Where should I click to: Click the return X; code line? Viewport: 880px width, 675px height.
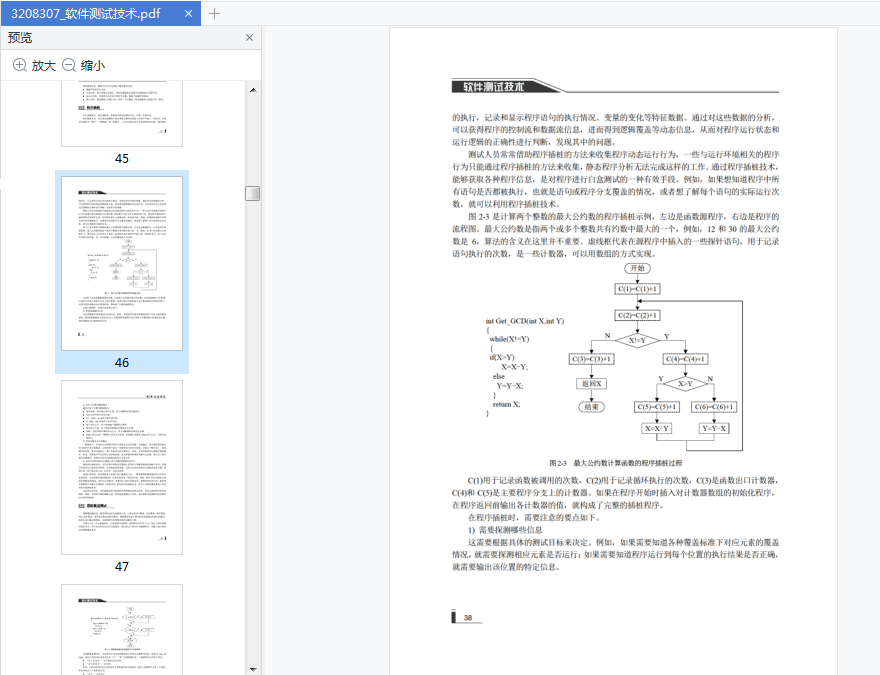[506, 404]
